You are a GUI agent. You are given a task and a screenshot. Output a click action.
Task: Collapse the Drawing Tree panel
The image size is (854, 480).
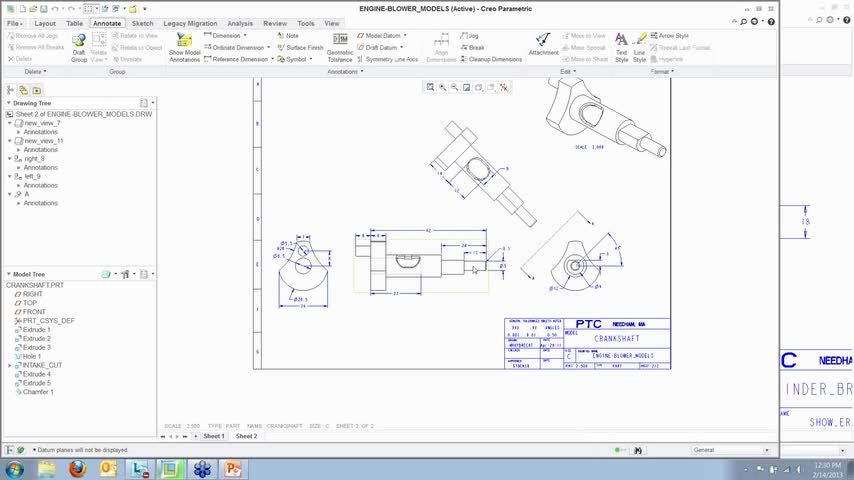pyautogui.click(x=9, y=103)
